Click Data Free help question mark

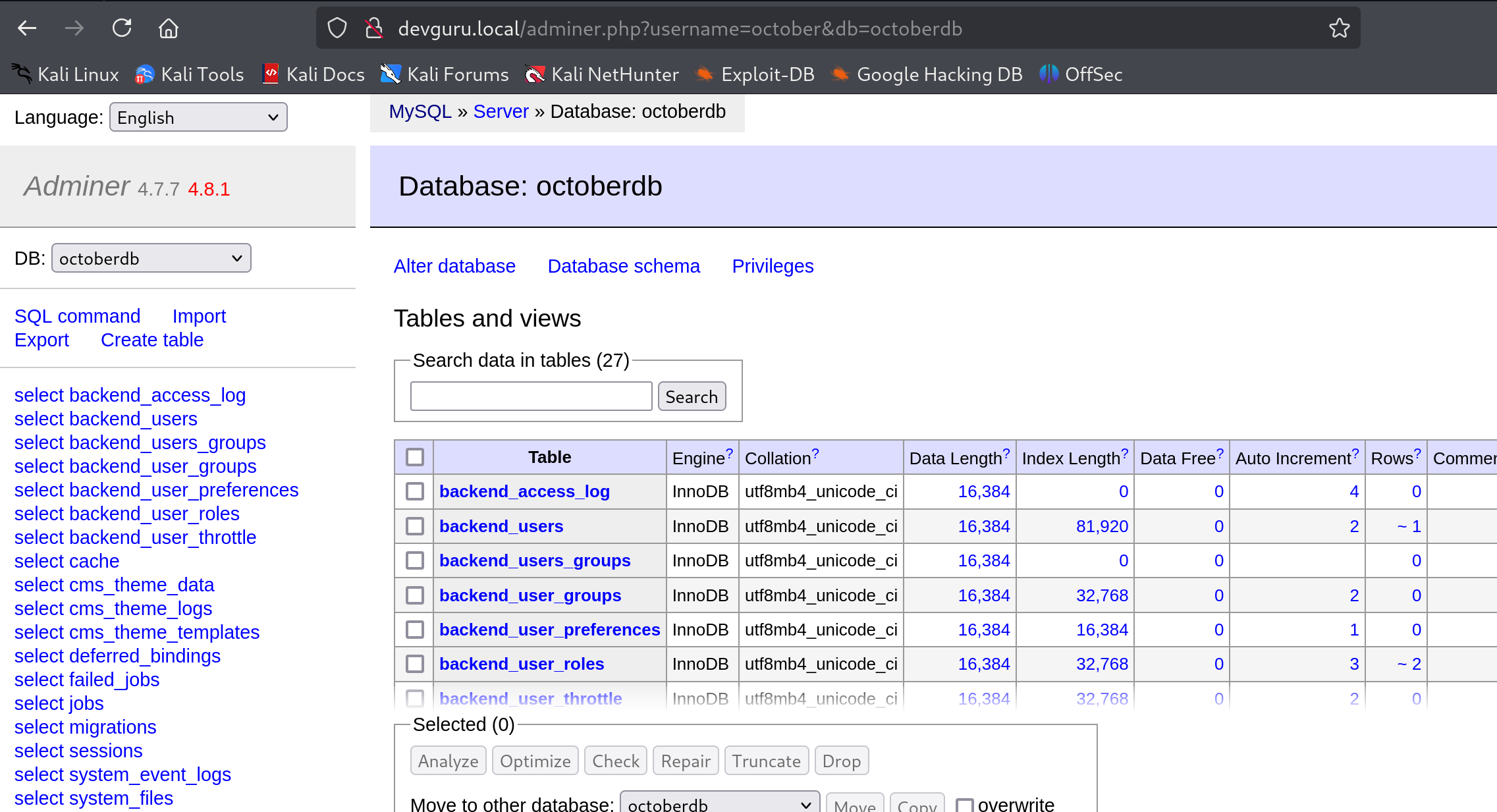tap(1220, 454)
